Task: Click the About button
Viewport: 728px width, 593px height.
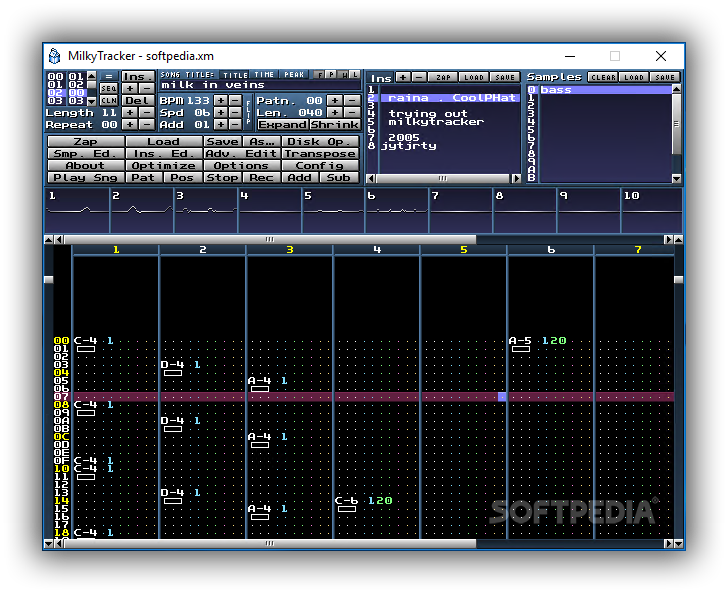Action: coord(85,166)
